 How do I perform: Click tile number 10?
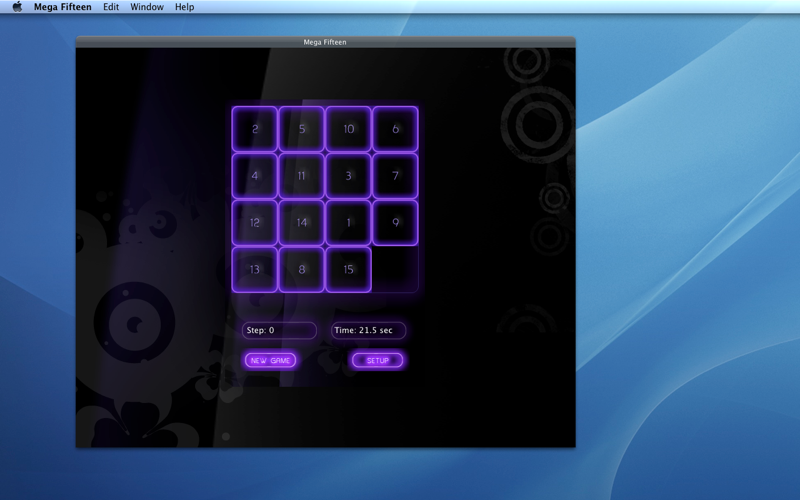pos(348,129)
